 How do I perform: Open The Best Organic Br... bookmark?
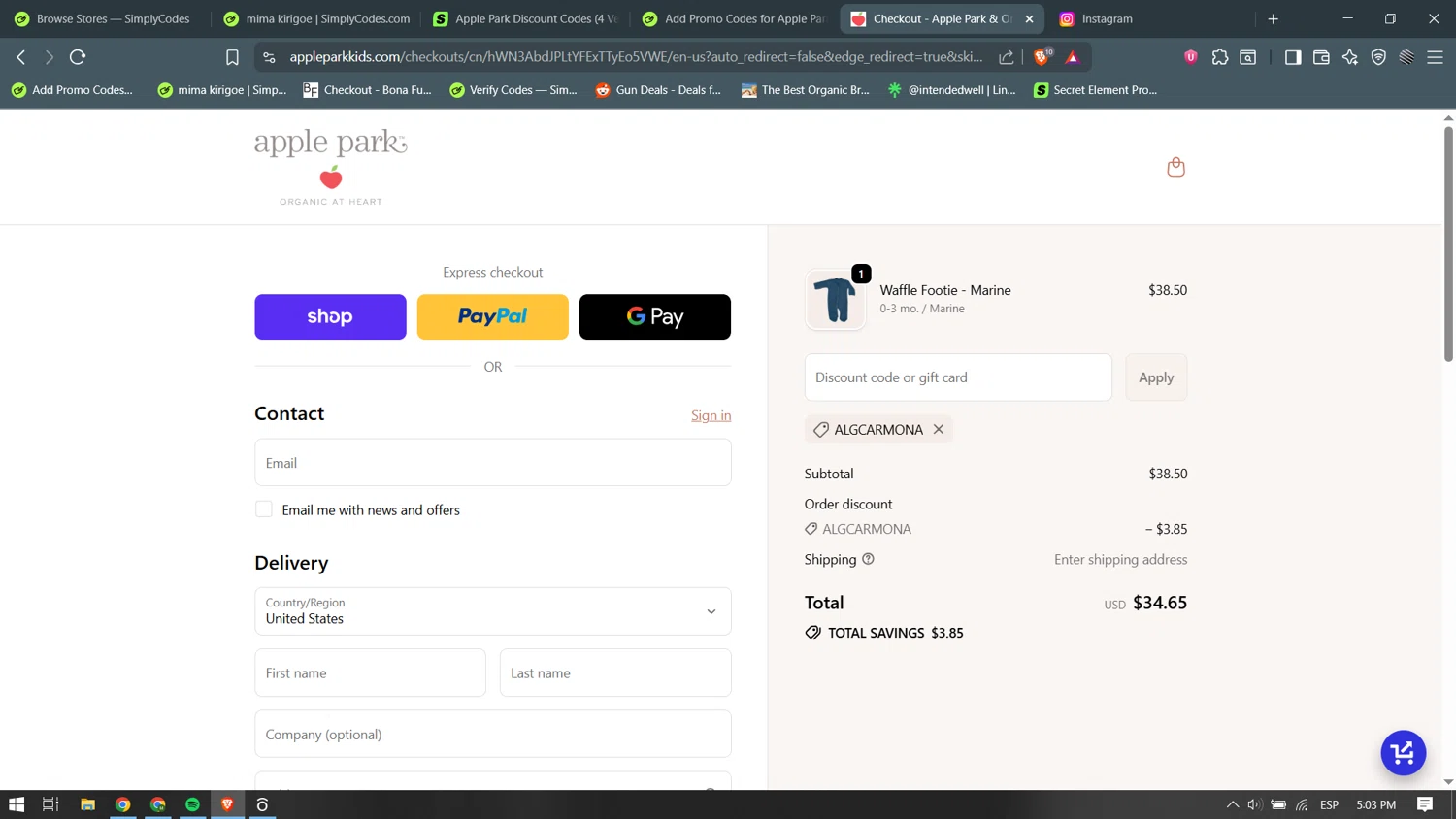pyautogui.click(x=806, y=90)
